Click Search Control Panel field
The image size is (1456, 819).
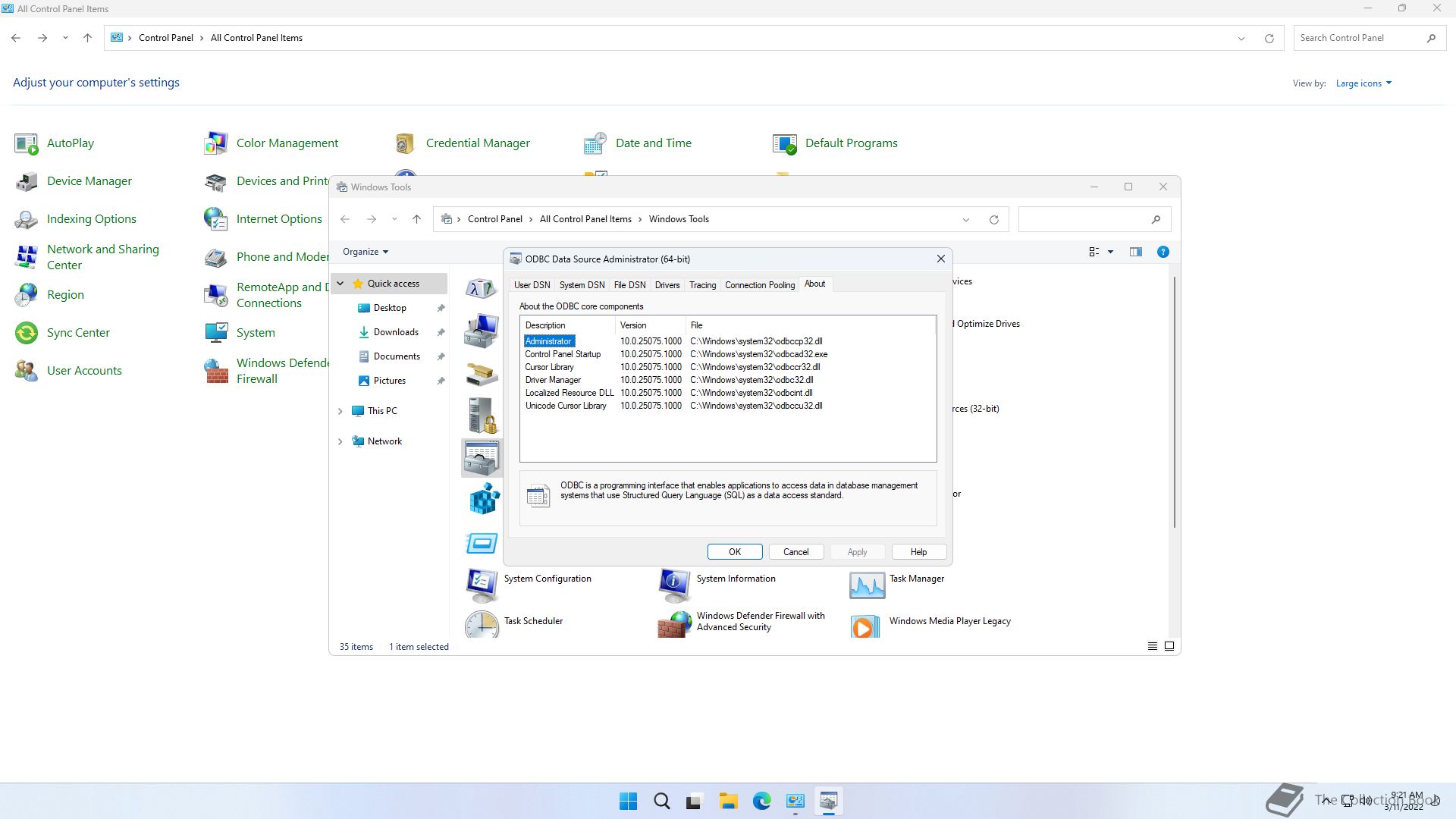point(1369,38)
